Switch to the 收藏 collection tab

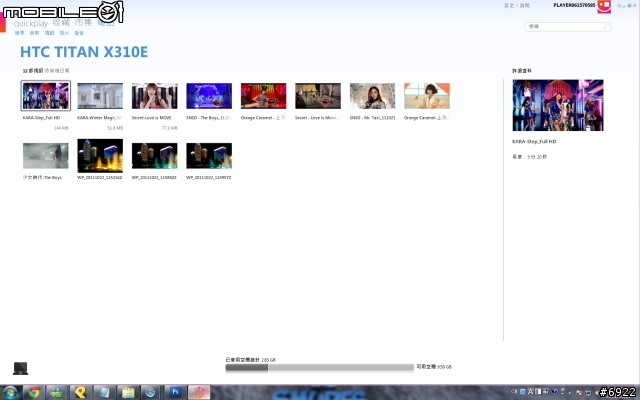coord(61,22)
